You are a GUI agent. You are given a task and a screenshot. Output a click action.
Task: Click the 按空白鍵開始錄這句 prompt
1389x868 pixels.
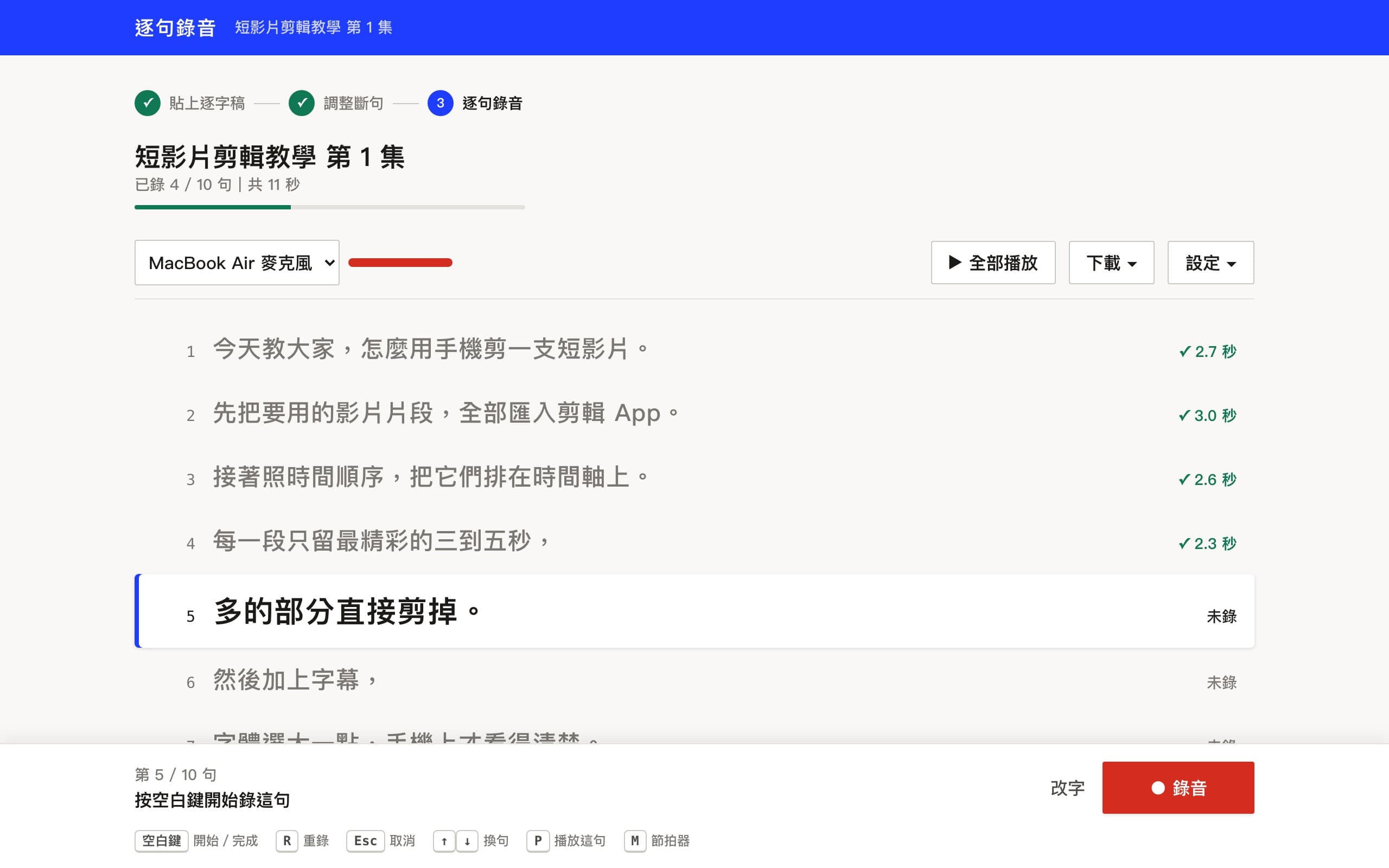tap(212, 800)
